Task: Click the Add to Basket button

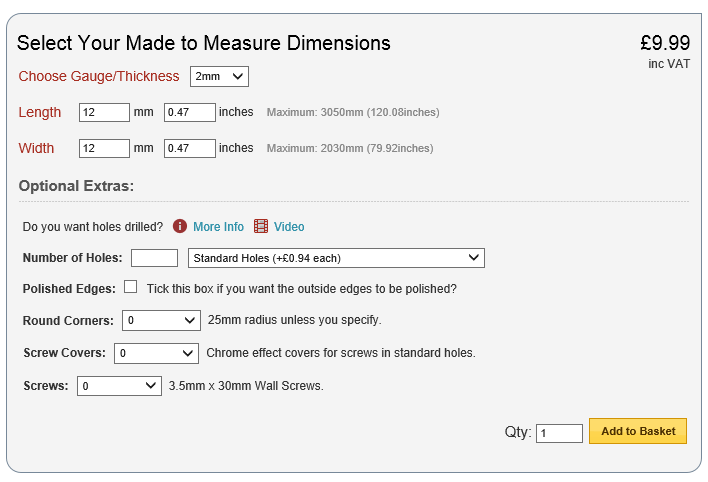Action: [x=638, y=431]
